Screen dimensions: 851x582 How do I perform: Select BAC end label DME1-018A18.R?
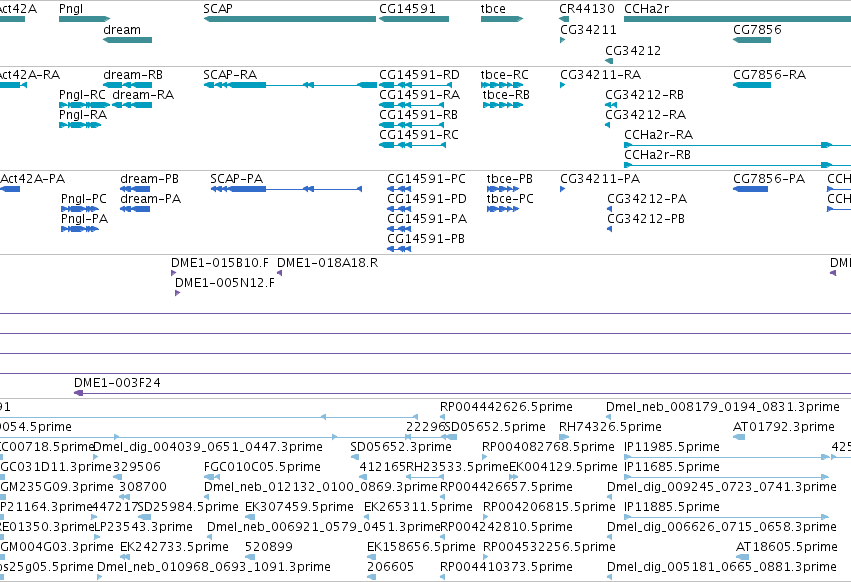click(x=327, y=263)
